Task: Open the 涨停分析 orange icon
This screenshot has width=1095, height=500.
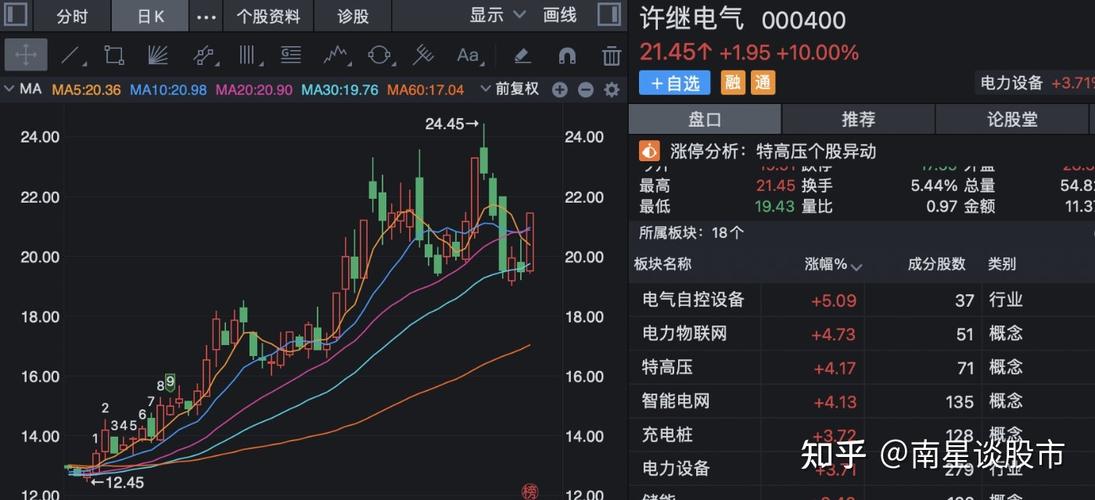Action: coord(649,151)
